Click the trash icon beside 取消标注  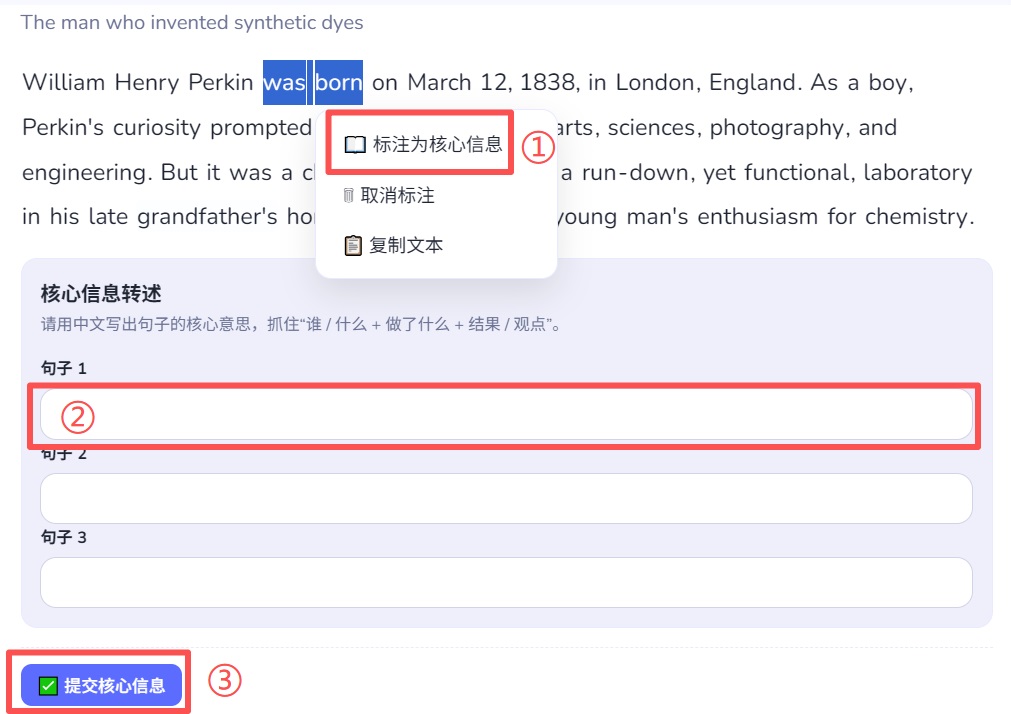tap(348, 195)
